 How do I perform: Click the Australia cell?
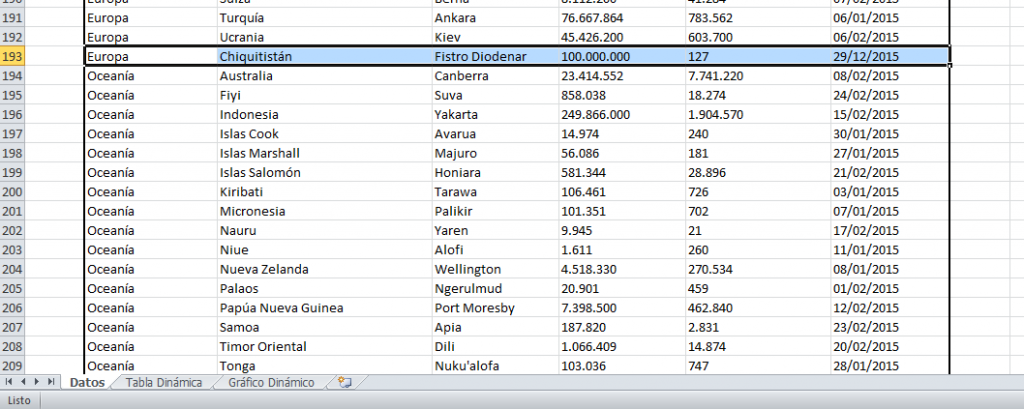point(325,76)
